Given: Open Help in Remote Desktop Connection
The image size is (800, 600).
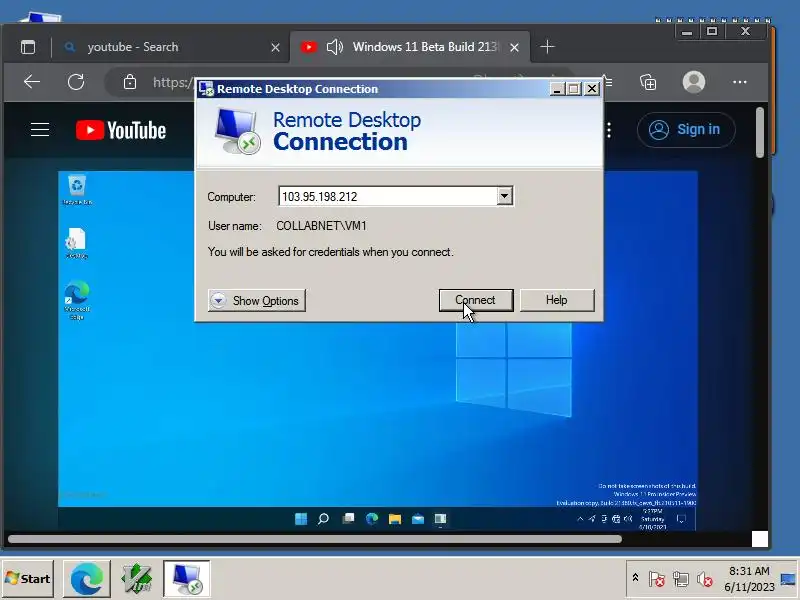Looking at the screenshot, I should click(x=557, y=300).
